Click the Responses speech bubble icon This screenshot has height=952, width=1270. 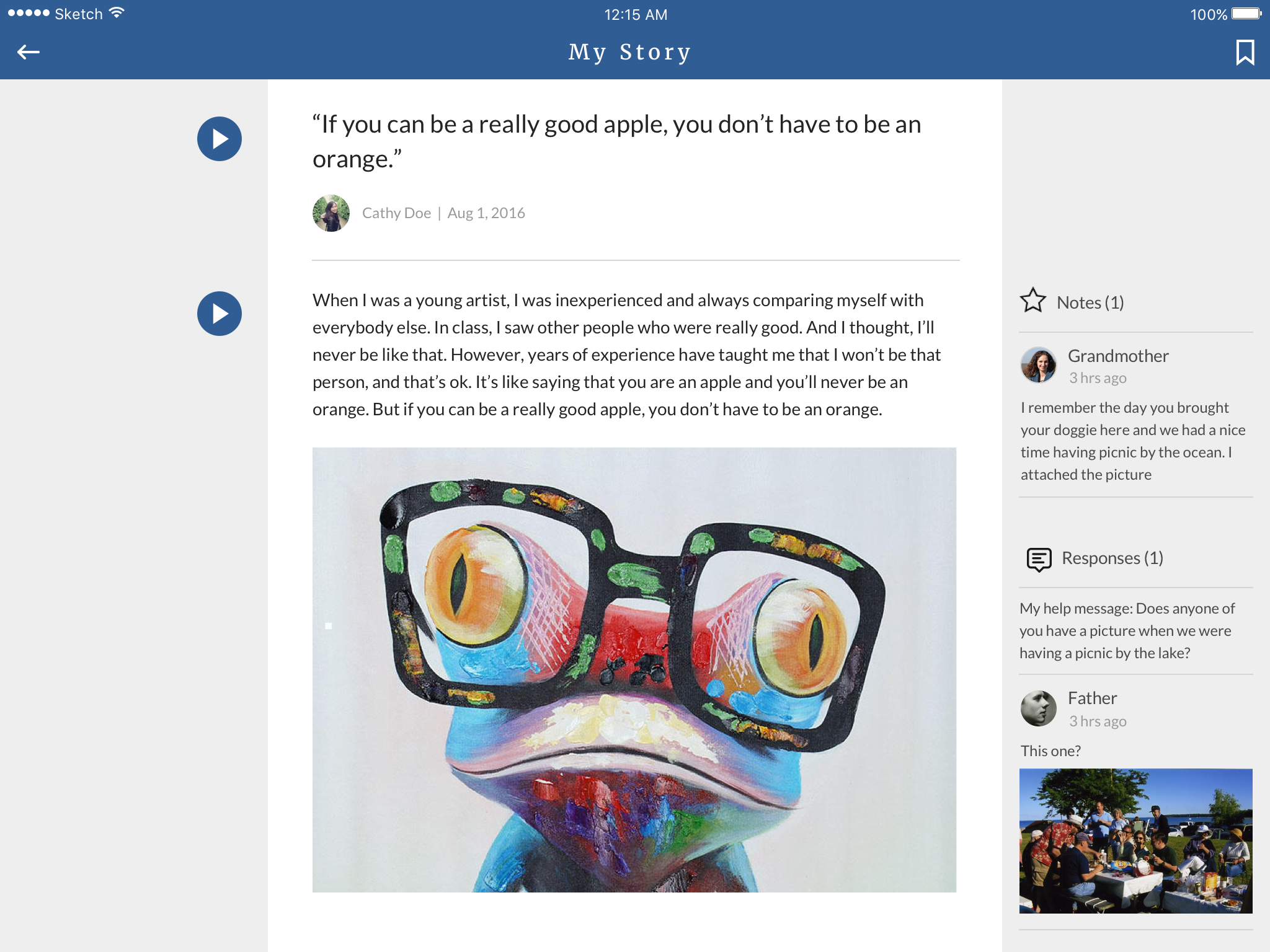click(x=1039, y=559)
